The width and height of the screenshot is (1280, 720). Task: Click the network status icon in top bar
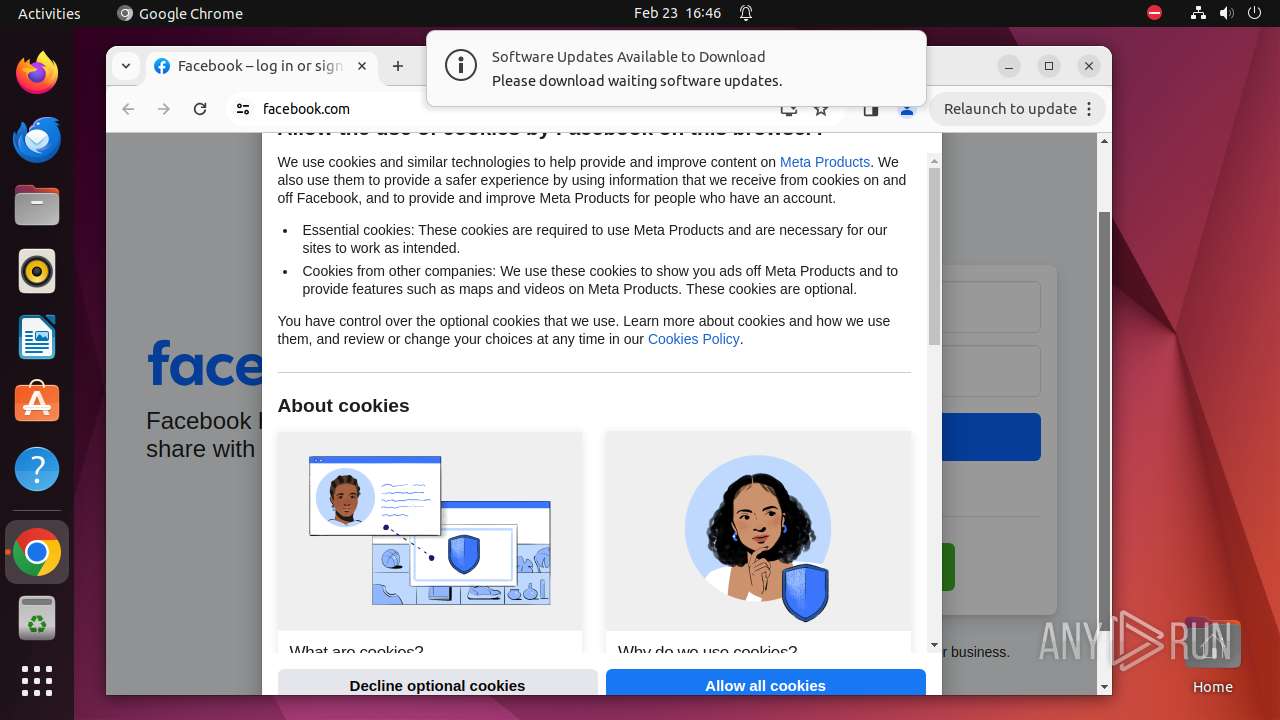[x=1198, y=13]
